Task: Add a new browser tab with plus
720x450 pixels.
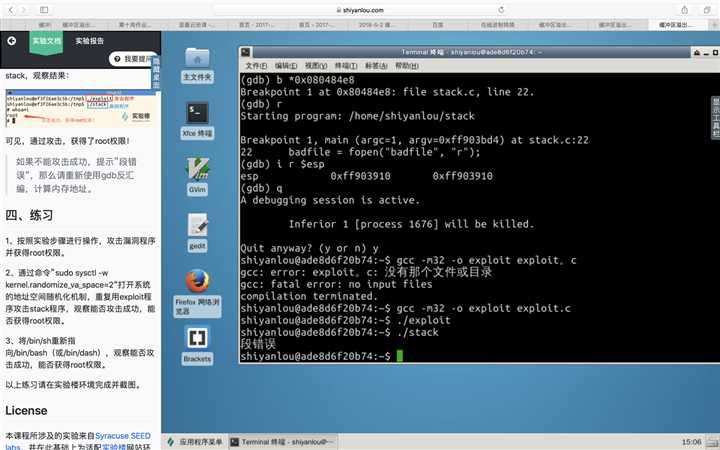Action: [x=714, y=24]
